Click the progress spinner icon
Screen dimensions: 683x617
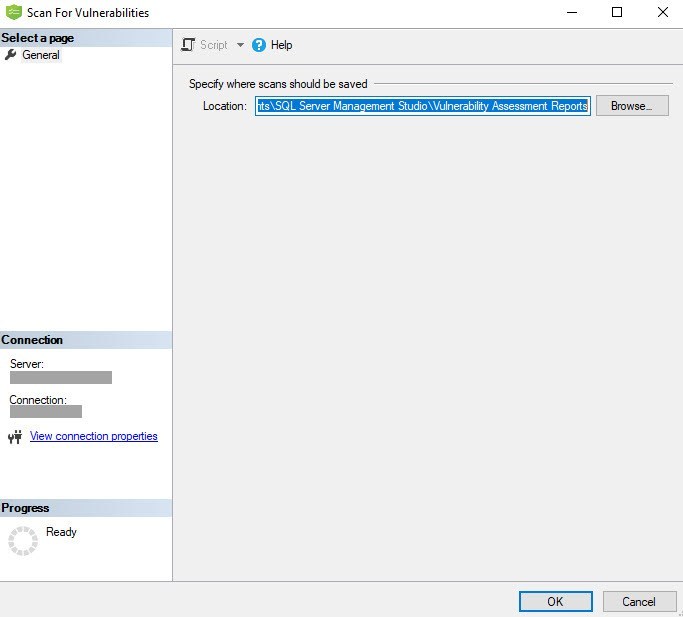click(22, 541)
